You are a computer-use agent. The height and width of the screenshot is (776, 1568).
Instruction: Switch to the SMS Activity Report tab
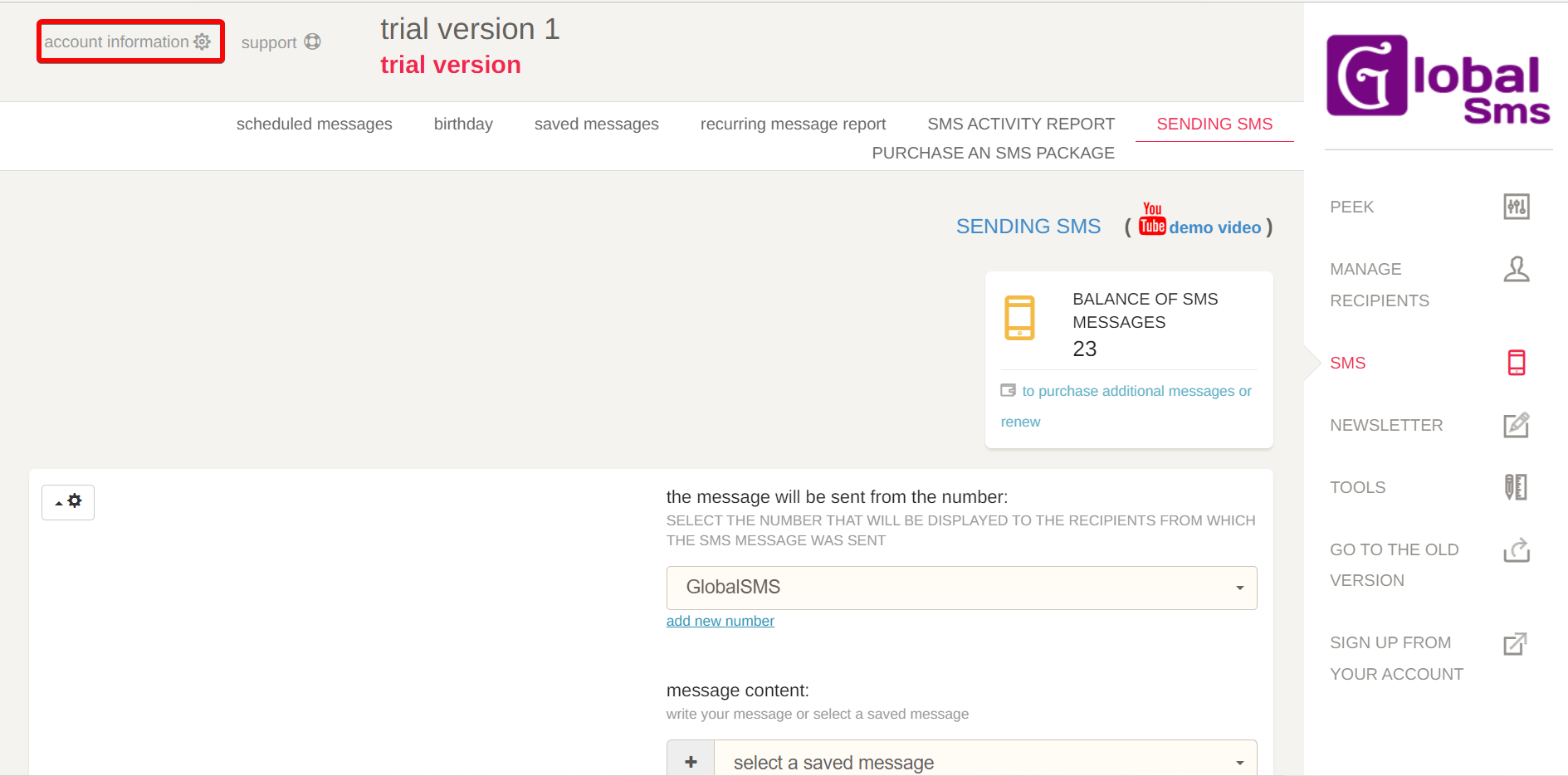(x=1020, y=124)
